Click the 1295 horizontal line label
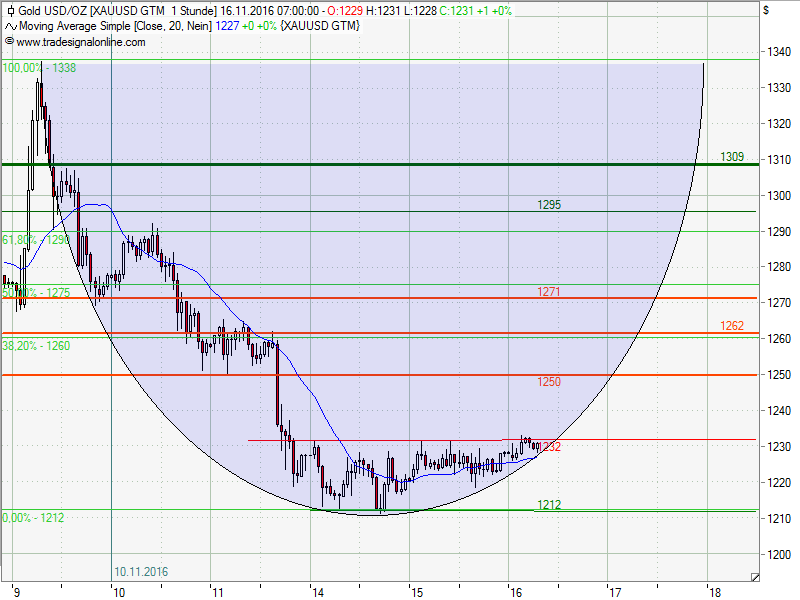 pos(549,205)
